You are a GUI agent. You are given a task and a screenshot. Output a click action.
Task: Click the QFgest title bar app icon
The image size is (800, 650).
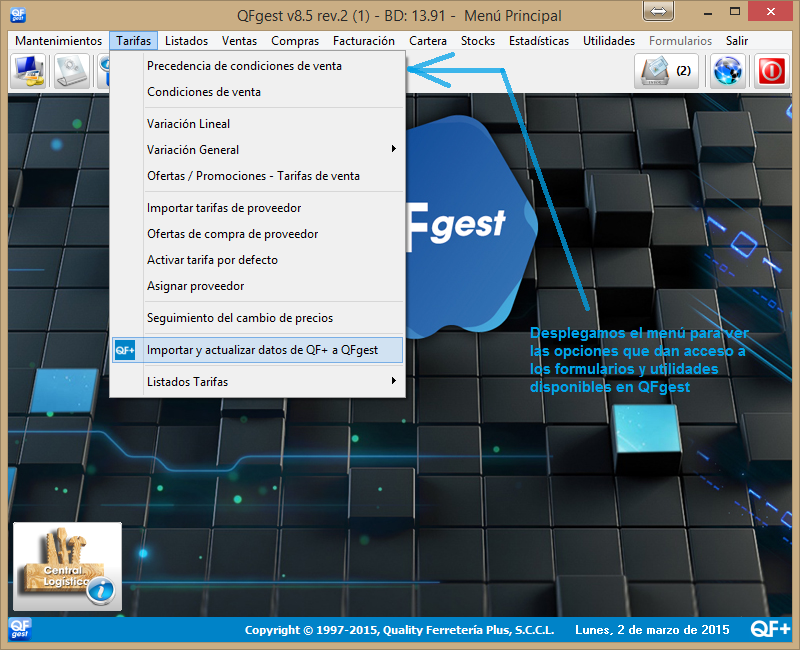click(x=18, y=15)
